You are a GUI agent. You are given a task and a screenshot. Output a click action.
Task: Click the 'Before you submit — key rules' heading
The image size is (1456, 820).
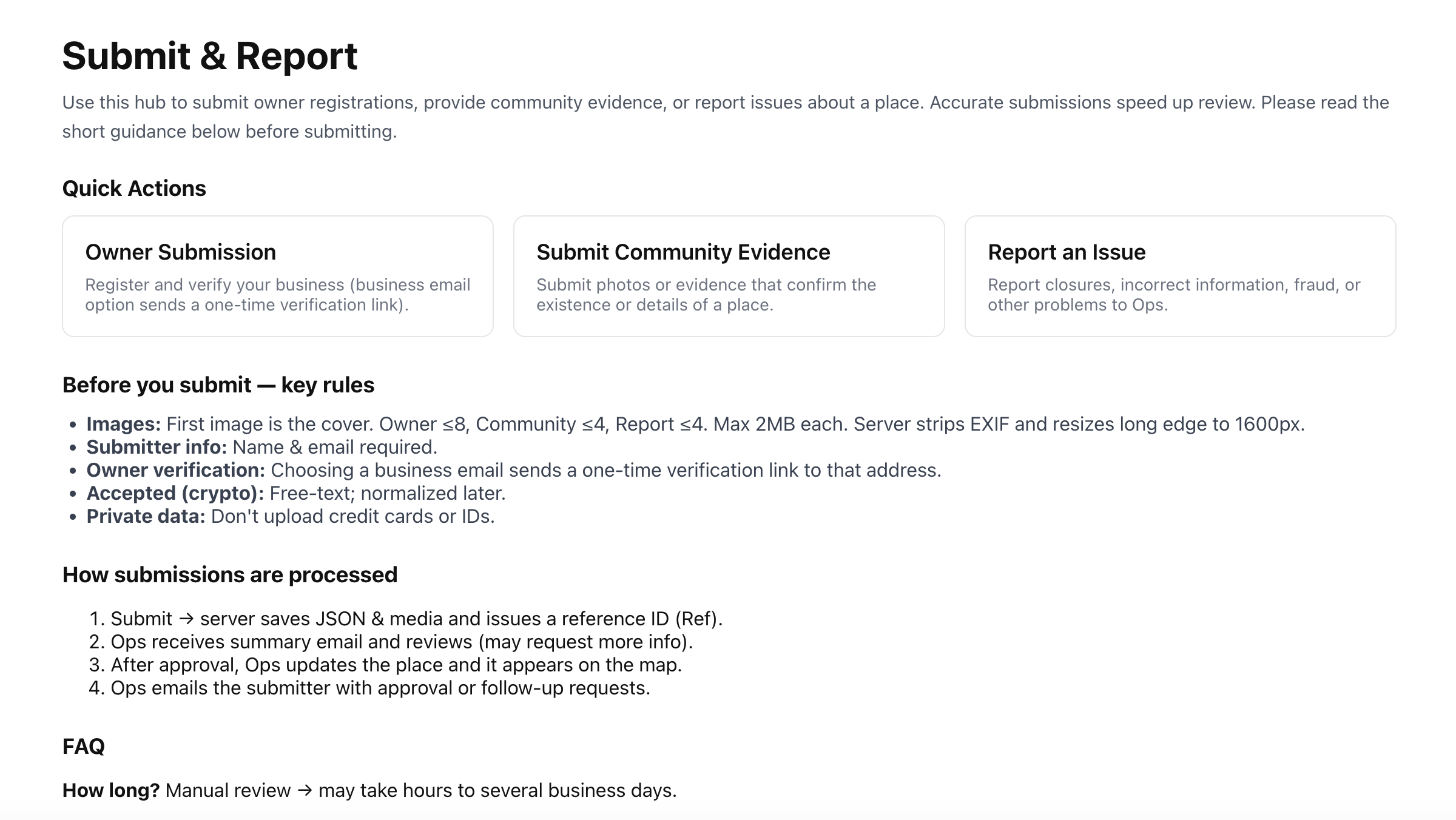coord(218,385)
